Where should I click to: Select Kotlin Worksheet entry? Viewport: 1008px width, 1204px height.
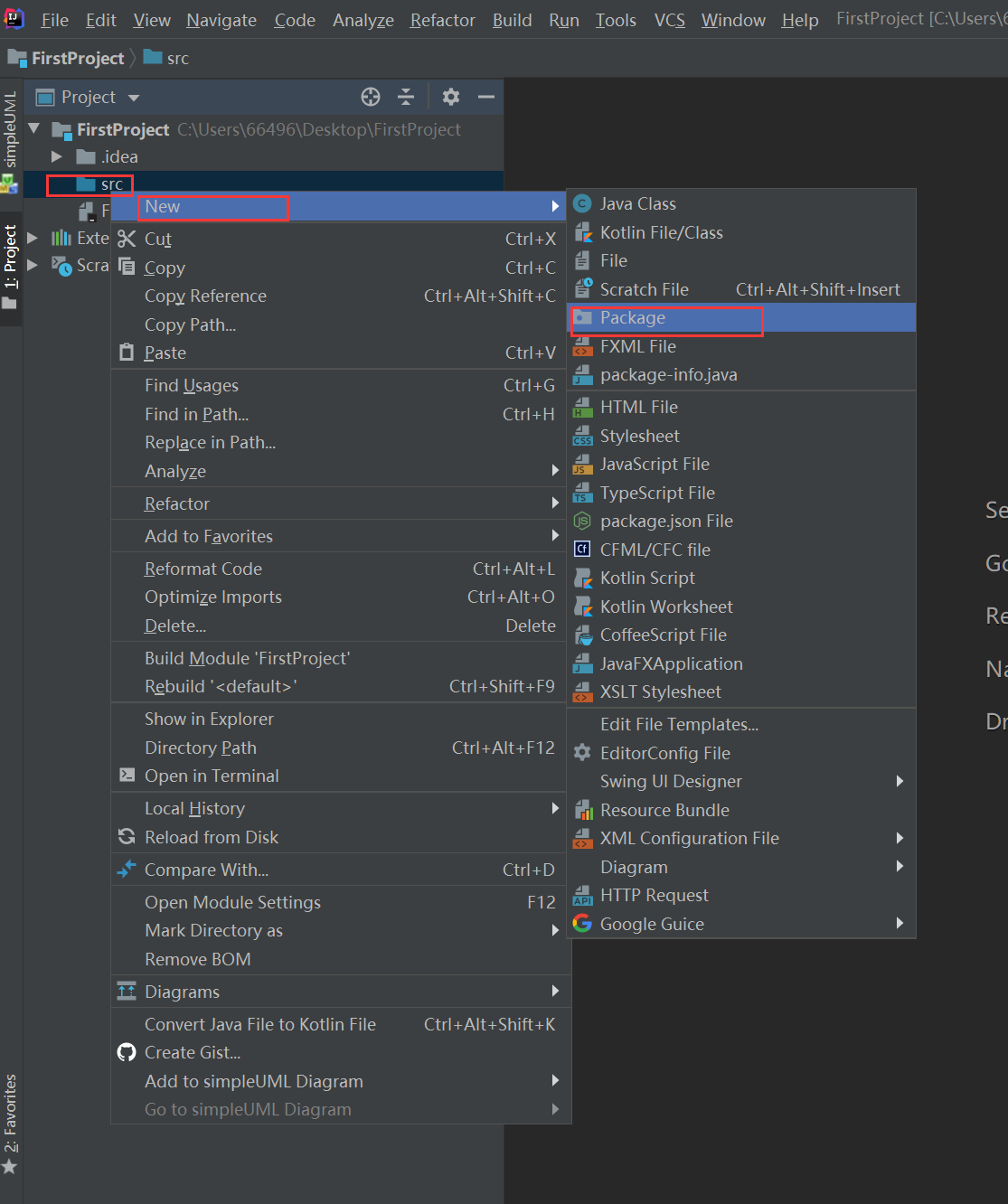741,607
